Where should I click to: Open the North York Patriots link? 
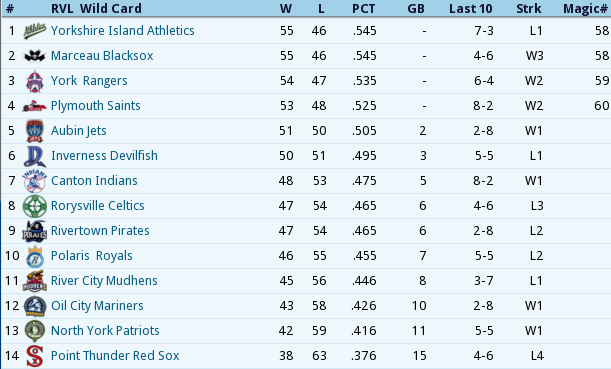click(x=105, y=330)
